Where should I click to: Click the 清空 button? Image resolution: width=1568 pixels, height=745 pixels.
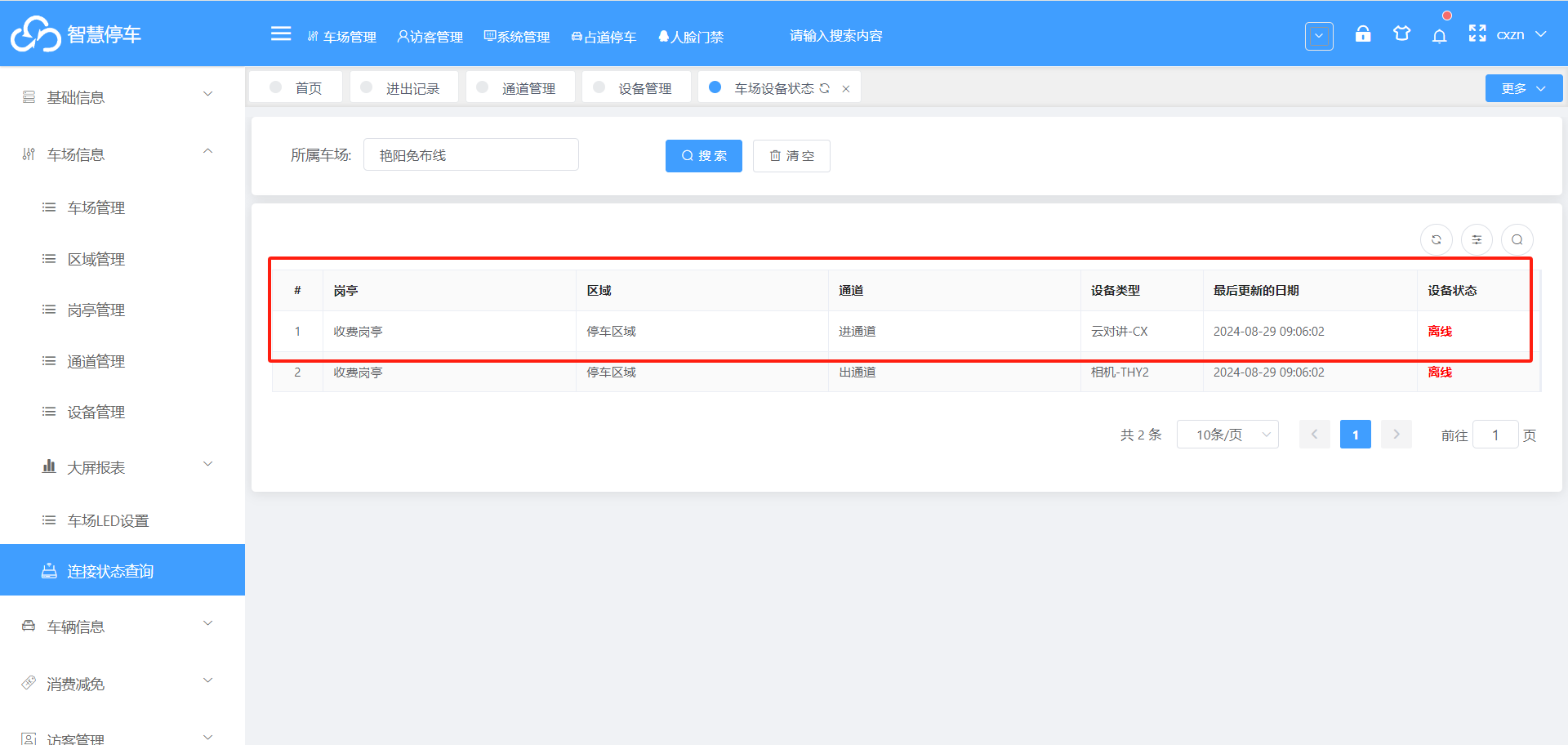(791, 155)
